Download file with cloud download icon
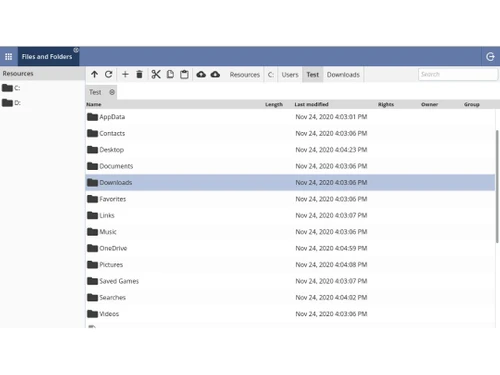Screen dimensions: 500x375 tap(215, 74)
